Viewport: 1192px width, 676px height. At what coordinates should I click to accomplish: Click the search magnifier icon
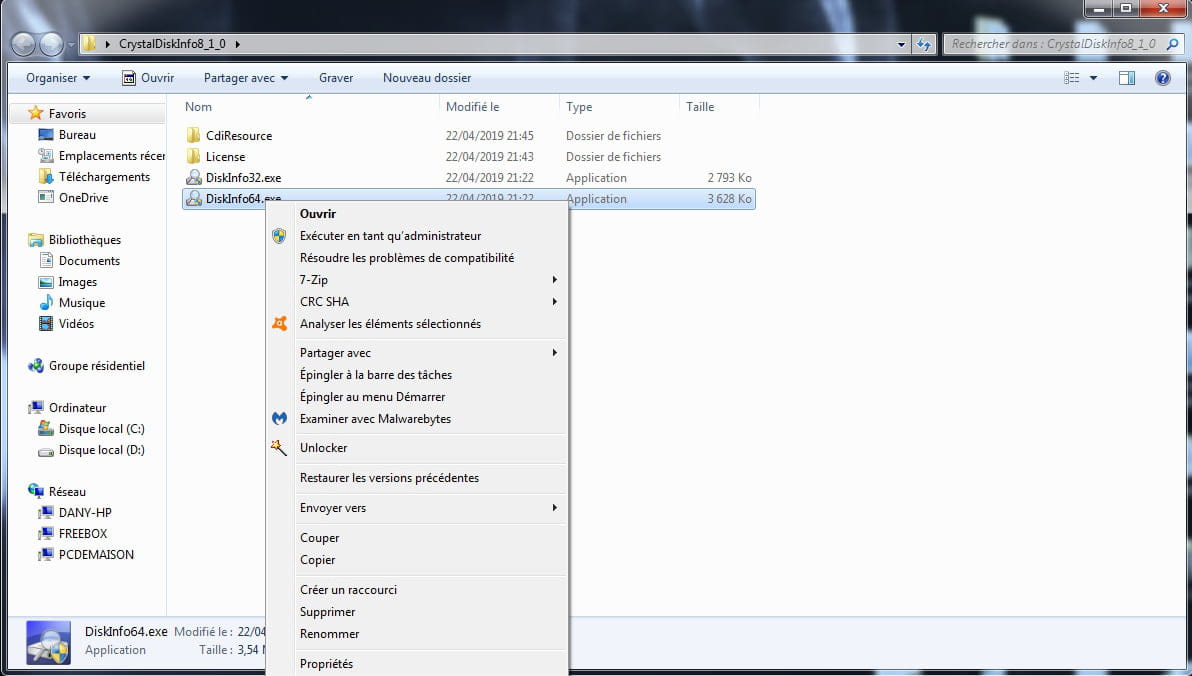1172,44
